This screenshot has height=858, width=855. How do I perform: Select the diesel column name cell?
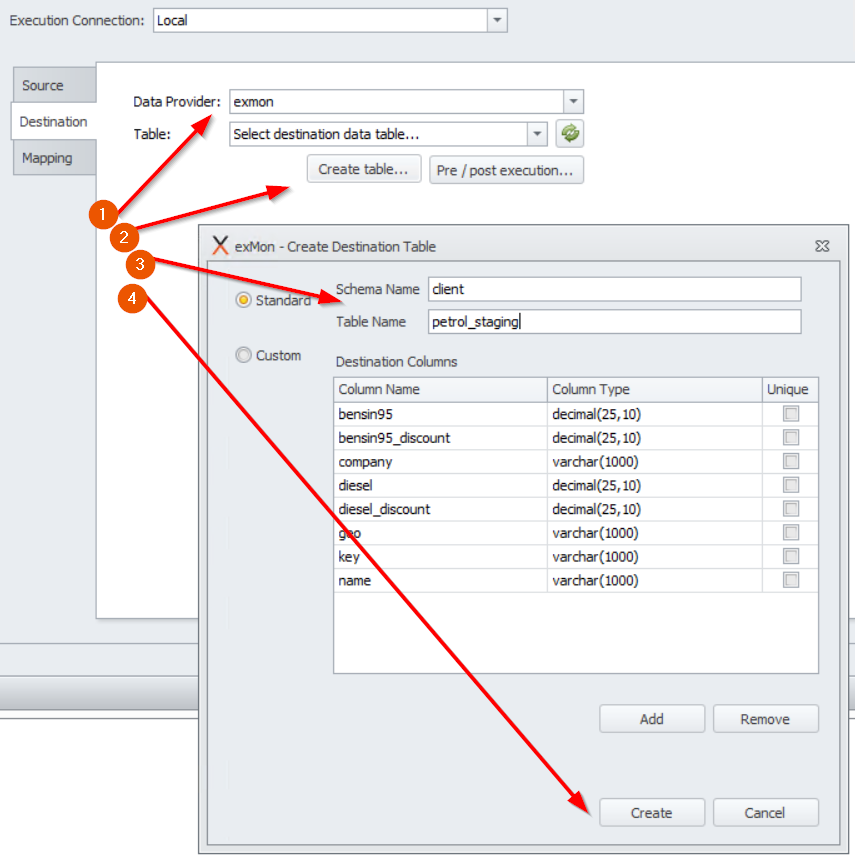tap(440, 485)
